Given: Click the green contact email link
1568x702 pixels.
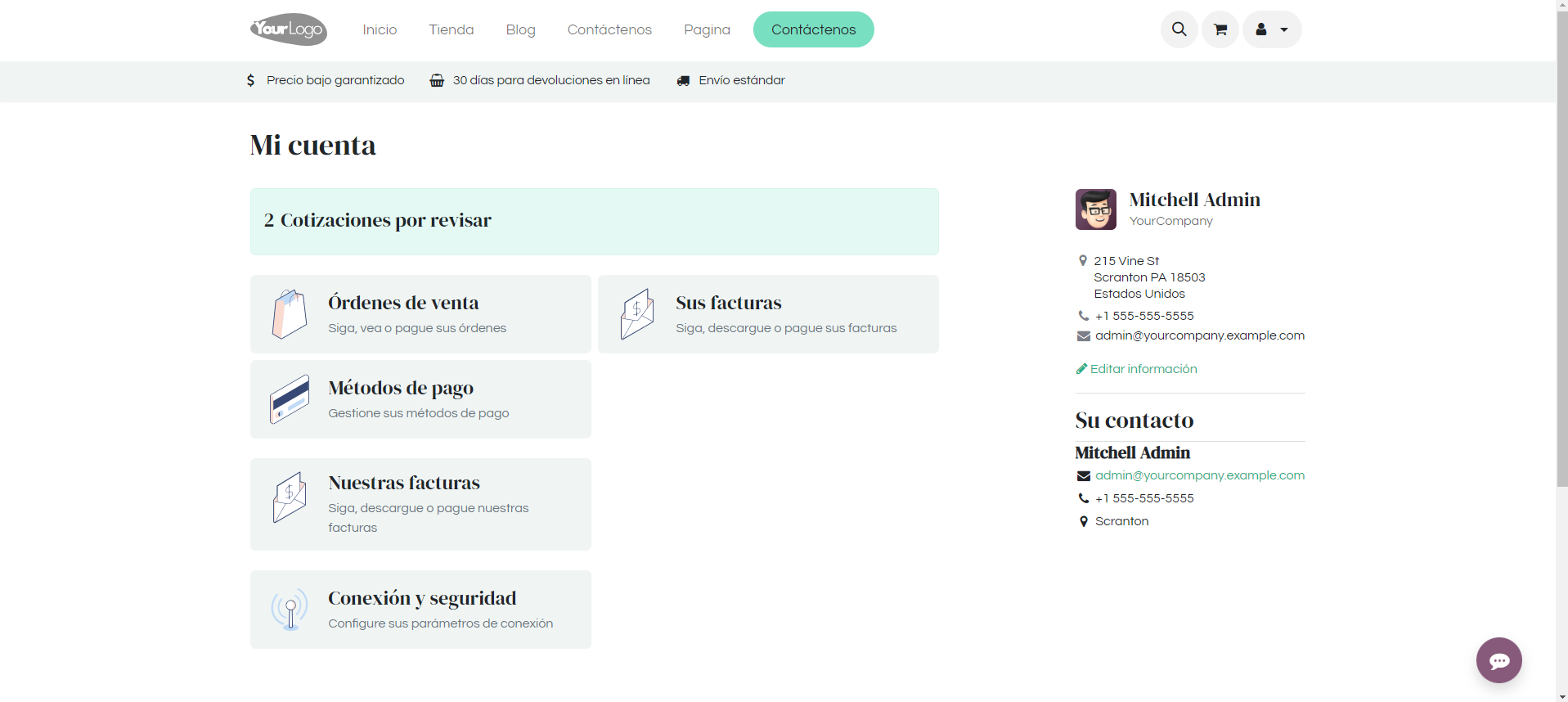Looking at the screenshot, I should 1199,475.
